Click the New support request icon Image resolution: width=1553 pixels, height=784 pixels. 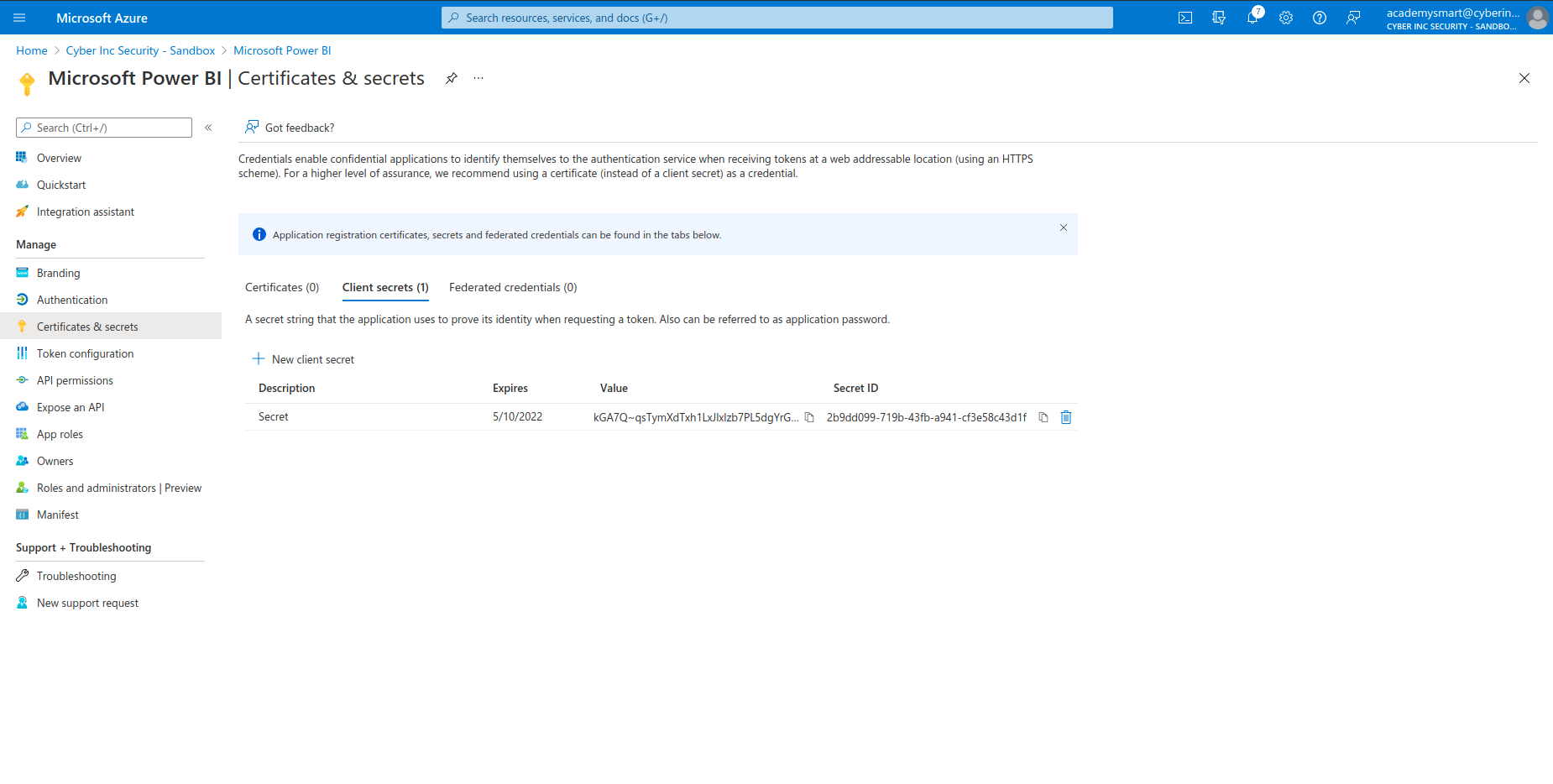pyautogui.click(x=22, y=603)
